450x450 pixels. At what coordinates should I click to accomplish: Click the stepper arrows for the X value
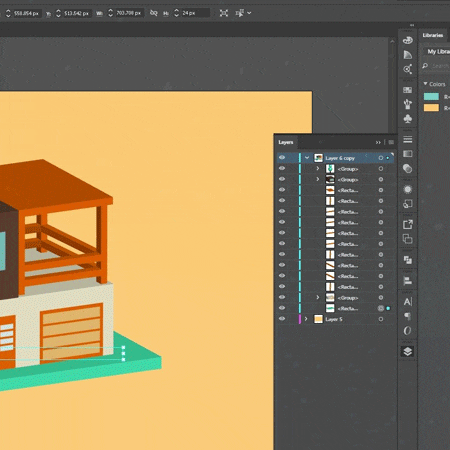pyautogui.click(x=8, y=13)
